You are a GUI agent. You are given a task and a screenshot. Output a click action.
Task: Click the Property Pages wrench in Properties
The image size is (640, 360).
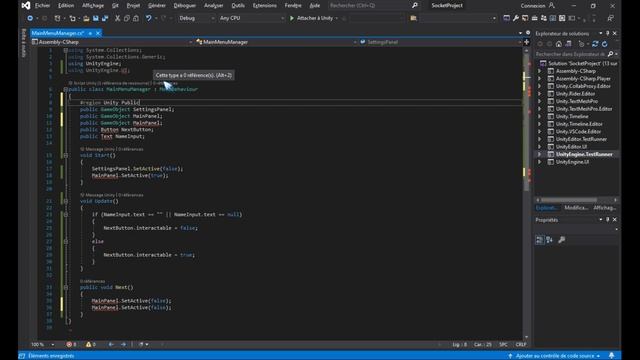[x=562, y=240]
